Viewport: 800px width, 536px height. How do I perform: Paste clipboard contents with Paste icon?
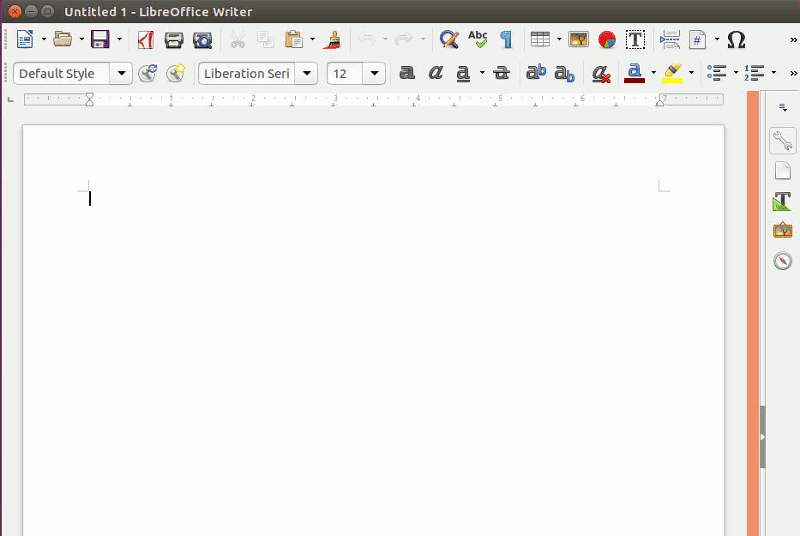coord(294,39)
